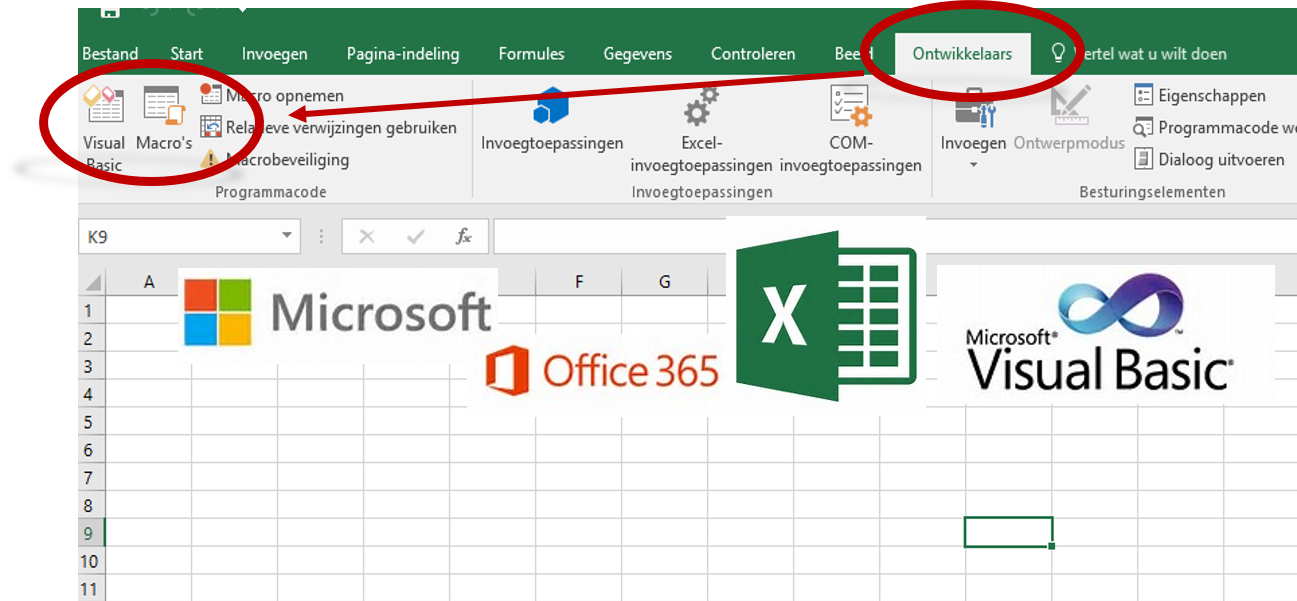Image resolution: width=1297 pixels, height=601 pixels.
Task: Switch to the Invoegen ribbon tab
Action: click(275, 54)
